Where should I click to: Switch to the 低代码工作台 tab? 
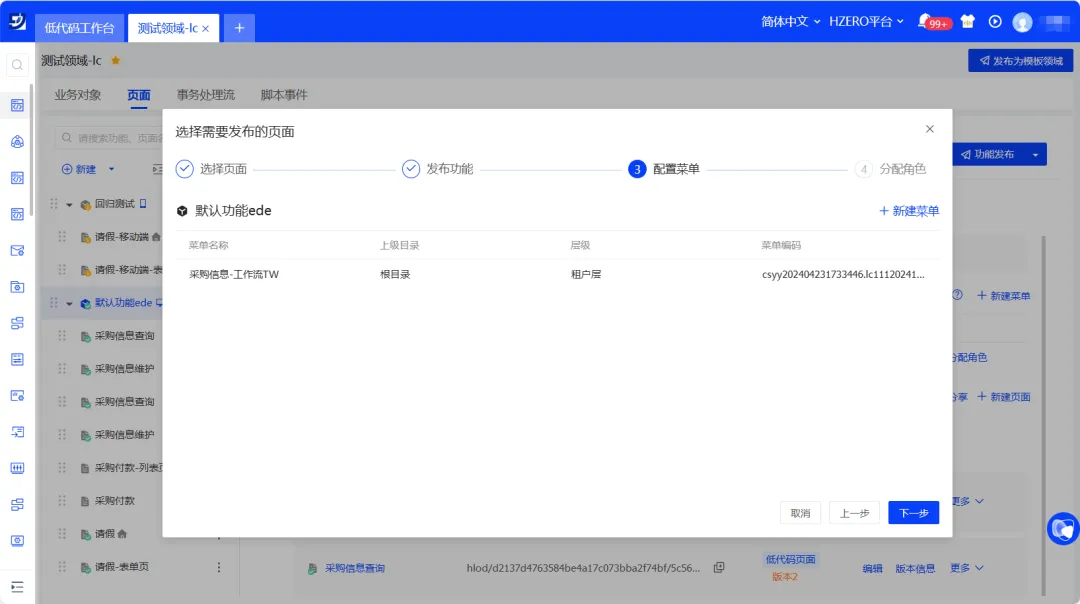point(79,28)
